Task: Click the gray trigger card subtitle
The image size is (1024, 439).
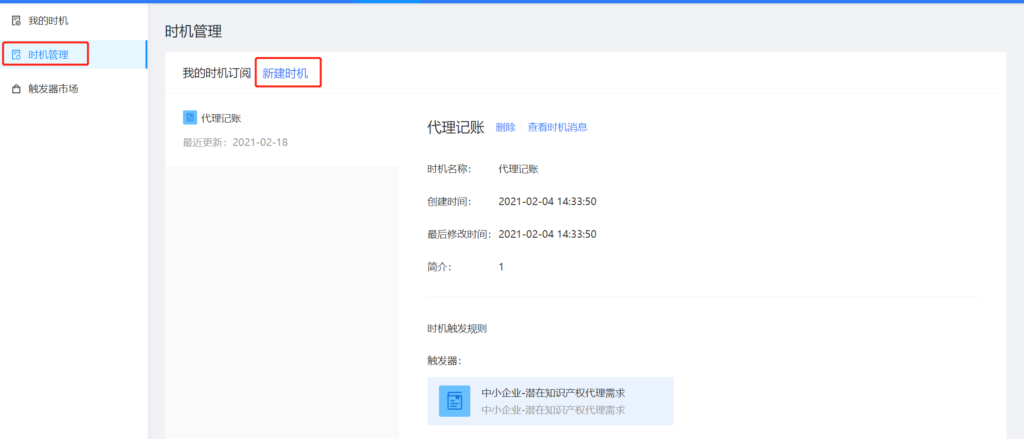Action: click(553, 410)
